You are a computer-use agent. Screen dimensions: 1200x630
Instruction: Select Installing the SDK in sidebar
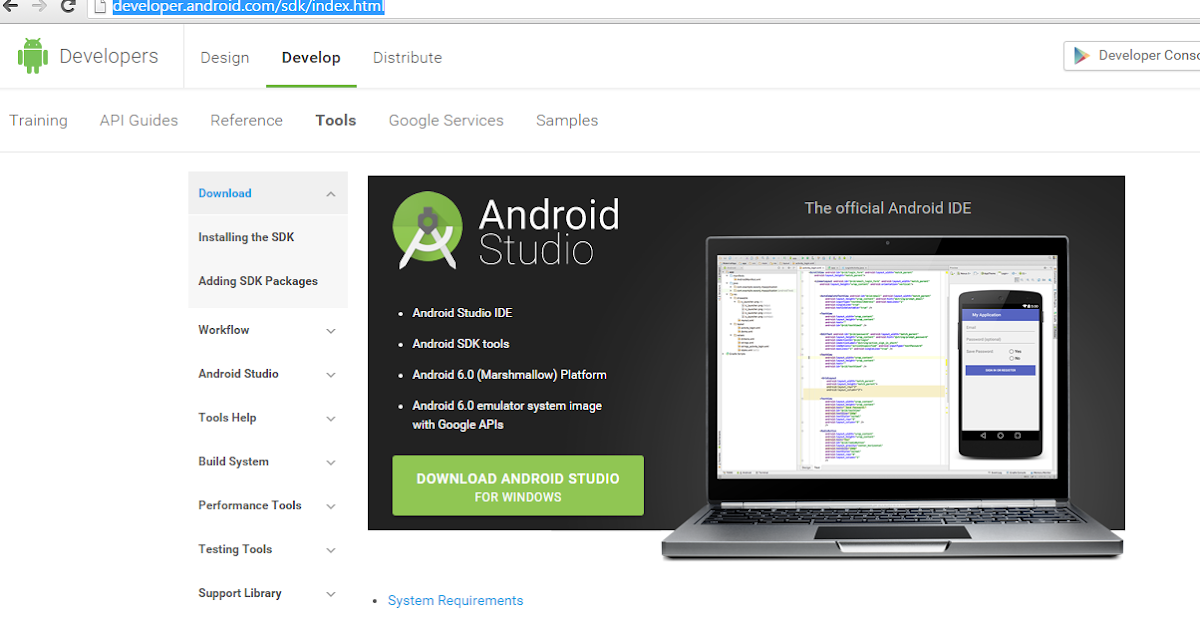click(246, 237)
